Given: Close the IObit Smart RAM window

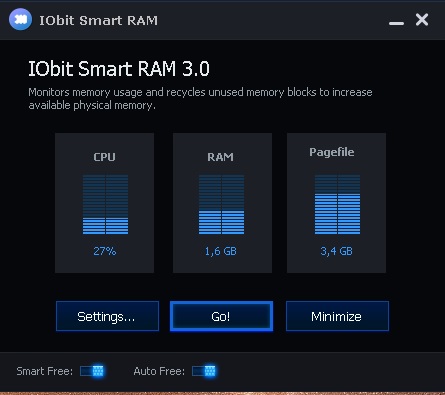Looking at the screenshot, I should coord(422,20).
